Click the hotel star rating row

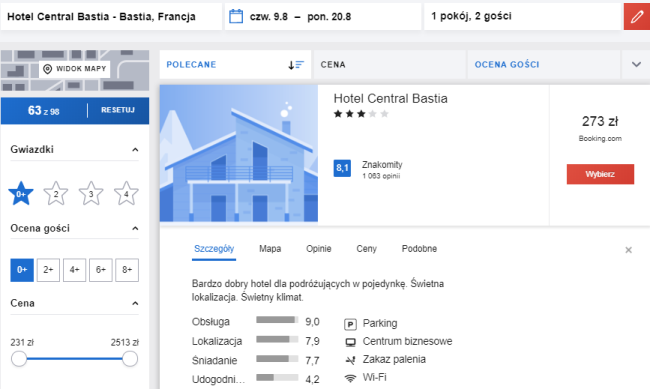point(361,114)
